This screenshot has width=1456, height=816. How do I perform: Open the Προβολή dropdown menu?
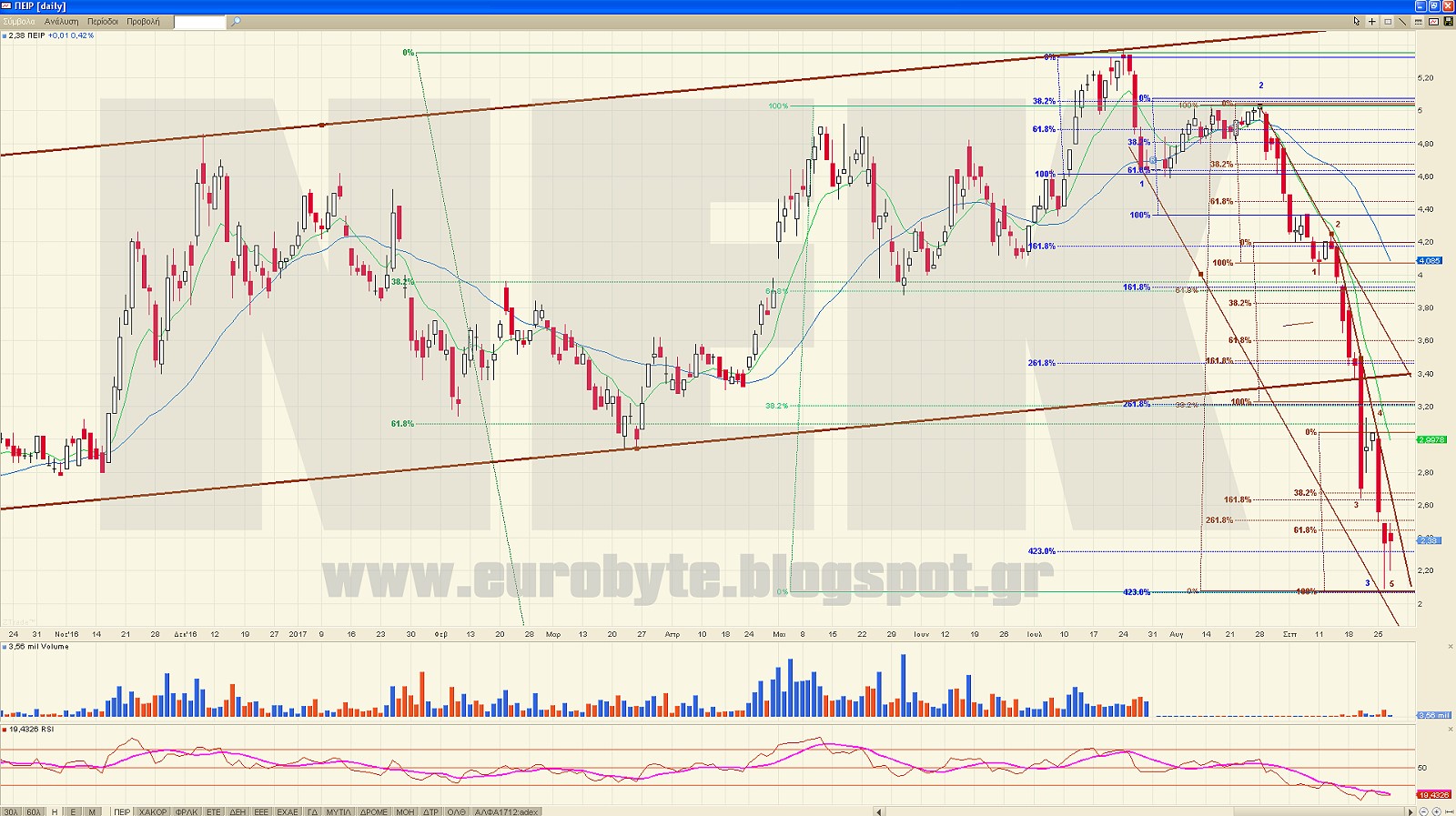click(143, 22)
